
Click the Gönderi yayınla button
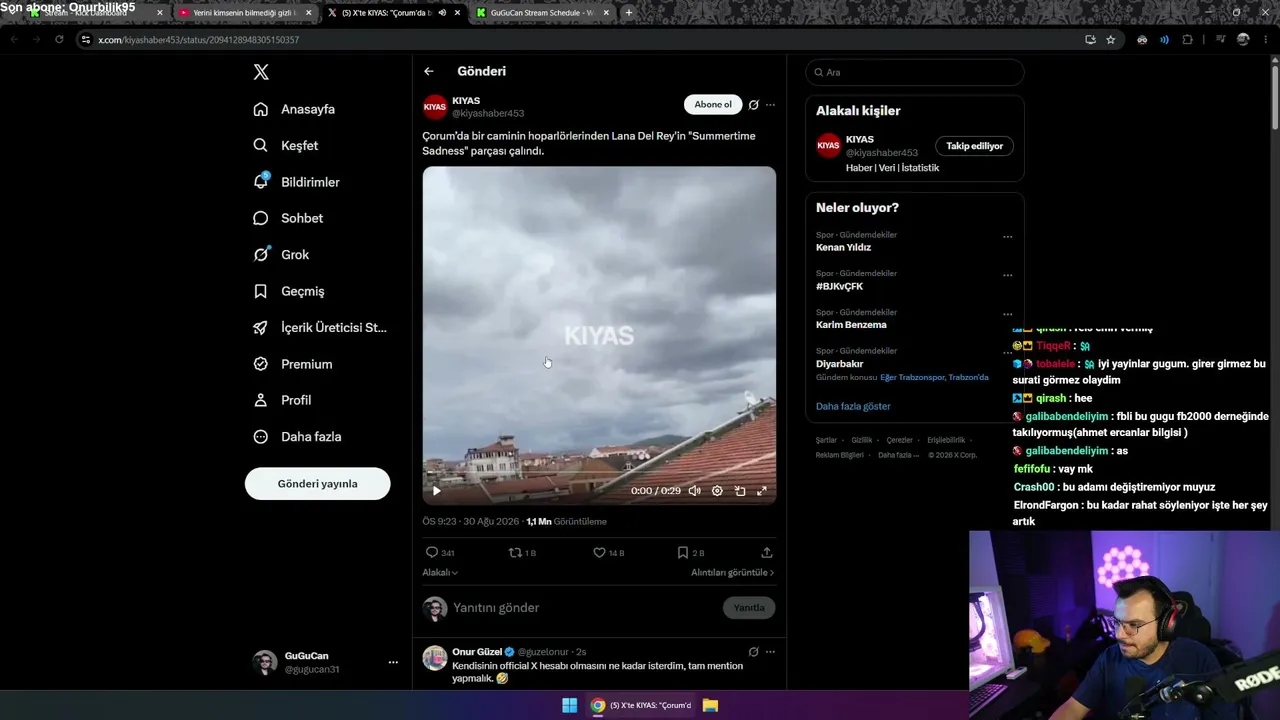tap(318, 483)
